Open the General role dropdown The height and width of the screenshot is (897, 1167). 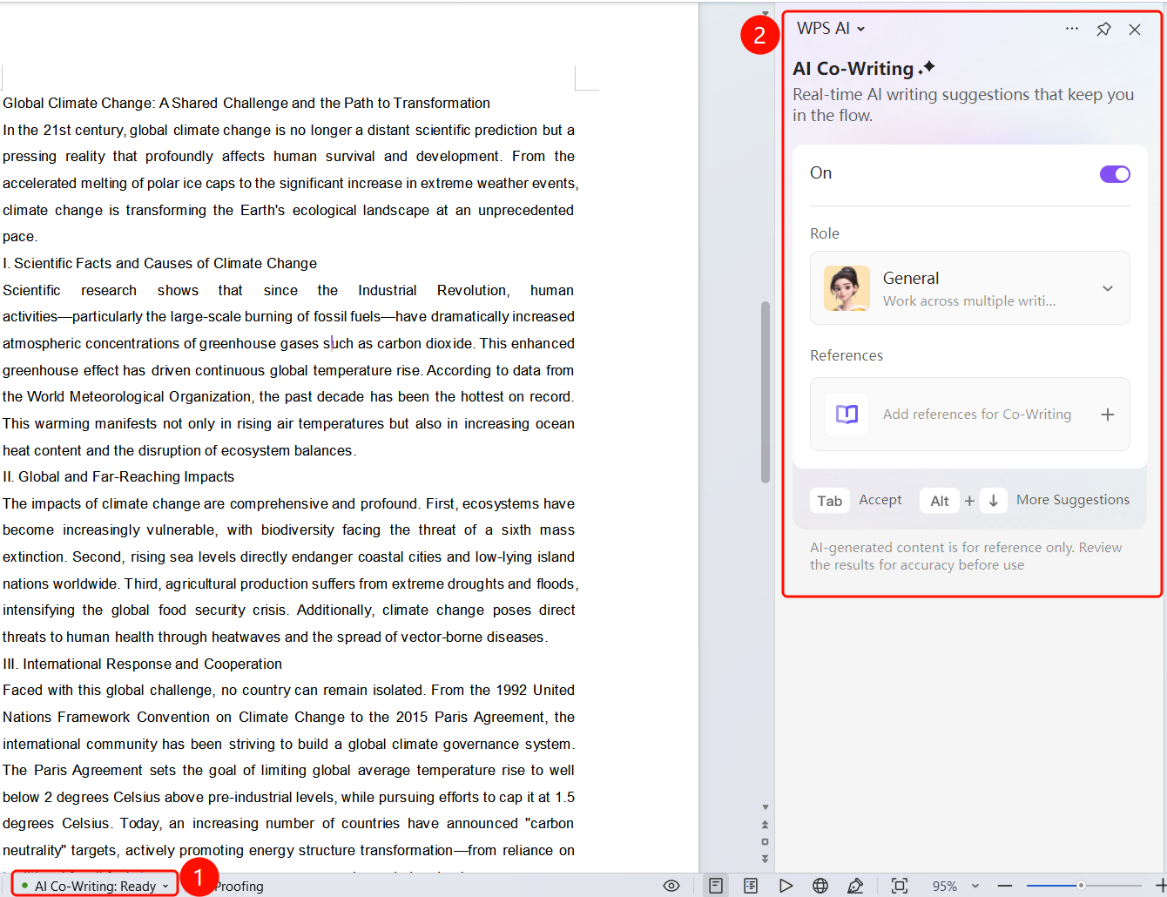[969, 288]
